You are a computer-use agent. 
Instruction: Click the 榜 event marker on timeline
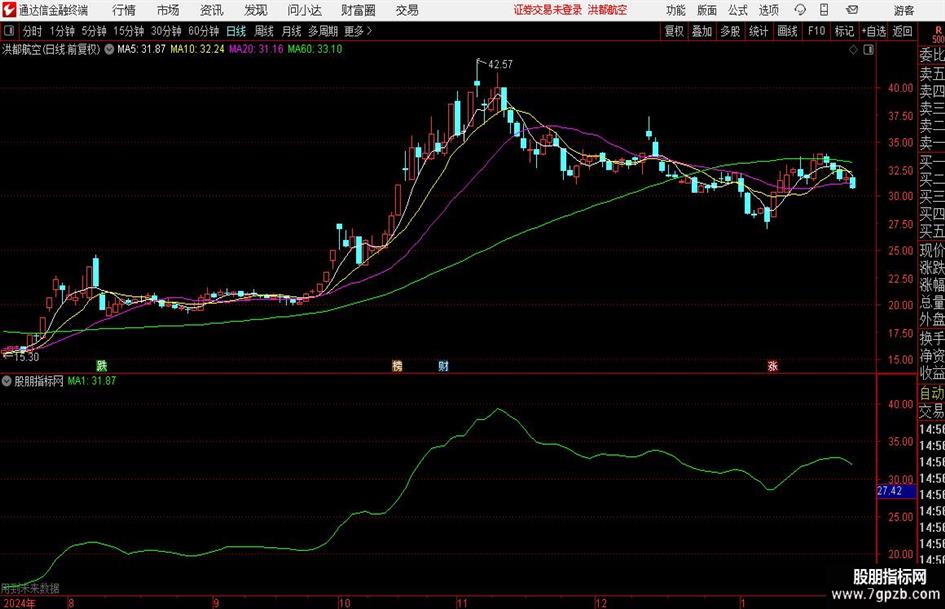coord(397,365)
